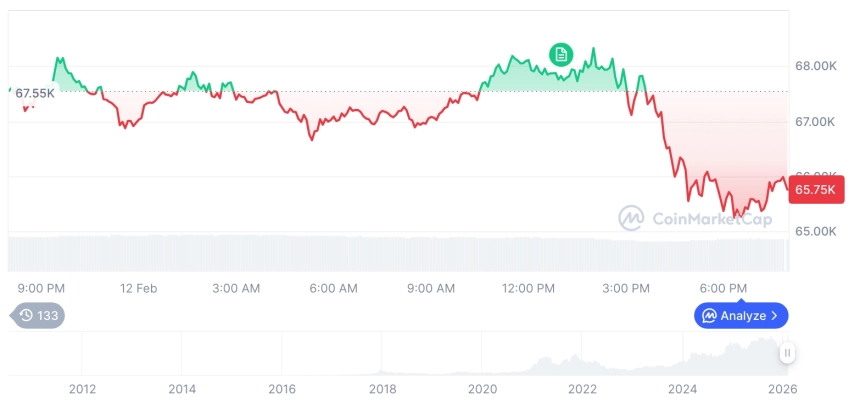Select the 2012 year on the navigator
Screen dimensions: 860x401
pyautogui.click(x=82, y=389)
